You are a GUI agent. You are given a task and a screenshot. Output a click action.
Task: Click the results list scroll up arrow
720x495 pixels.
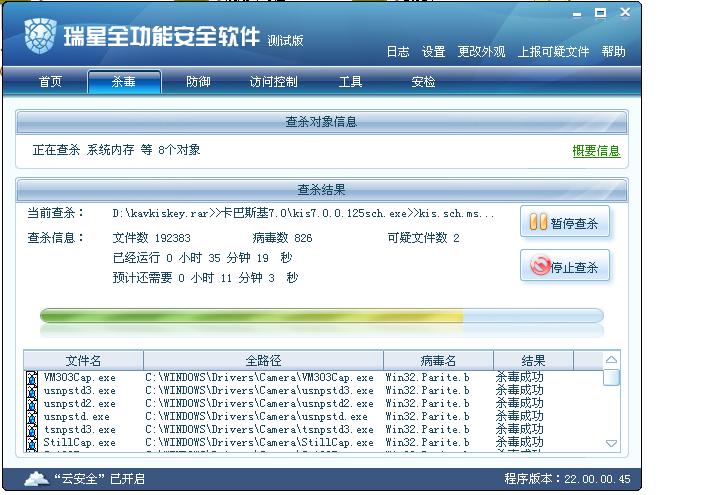611,360
